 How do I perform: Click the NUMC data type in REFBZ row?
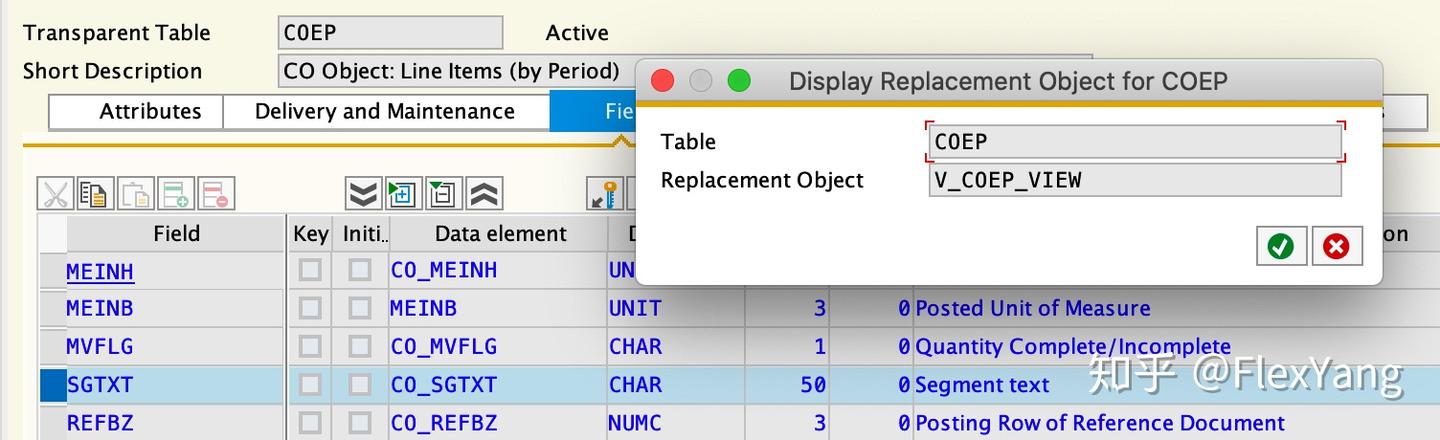click(x=635, y=423)
